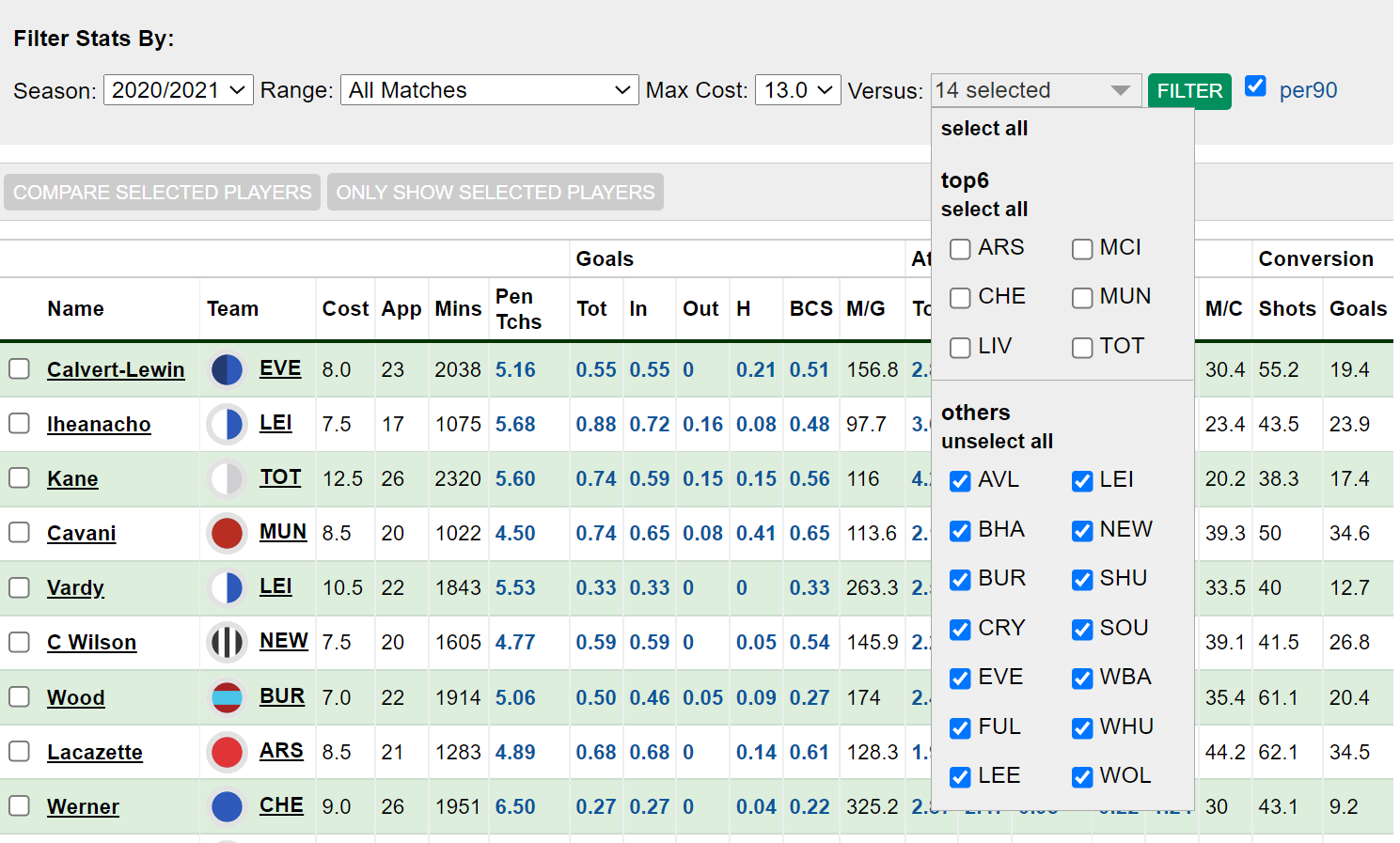
Task: Click the Burnley club badge next to Wood
Action: point(227,696)
